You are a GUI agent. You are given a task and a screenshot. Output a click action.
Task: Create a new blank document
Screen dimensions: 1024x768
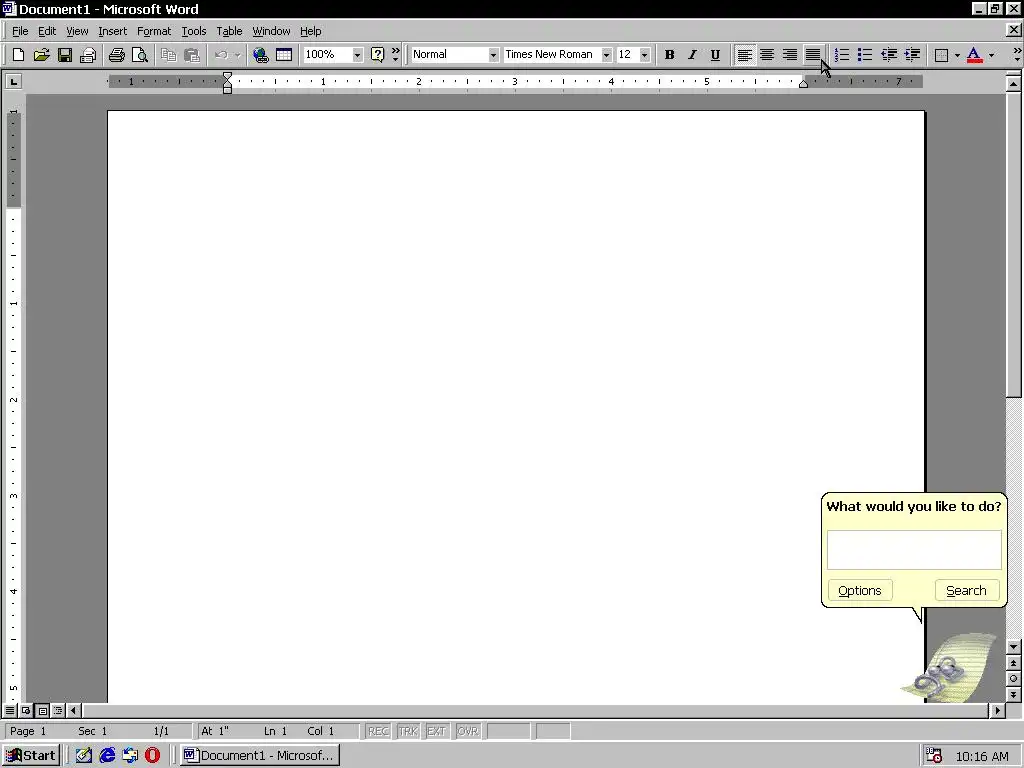18,55
